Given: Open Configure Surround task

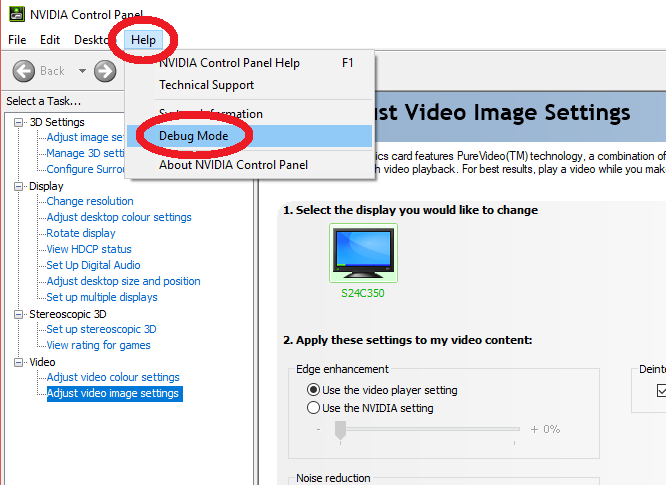Looking at the screenshot, I should pos(85,169).
